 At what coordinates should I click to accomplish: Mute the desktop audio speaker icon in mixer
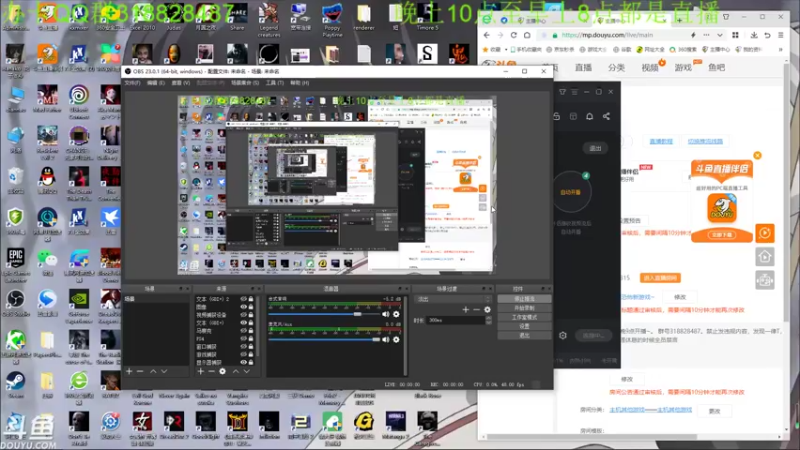click(x=386, y=314)
